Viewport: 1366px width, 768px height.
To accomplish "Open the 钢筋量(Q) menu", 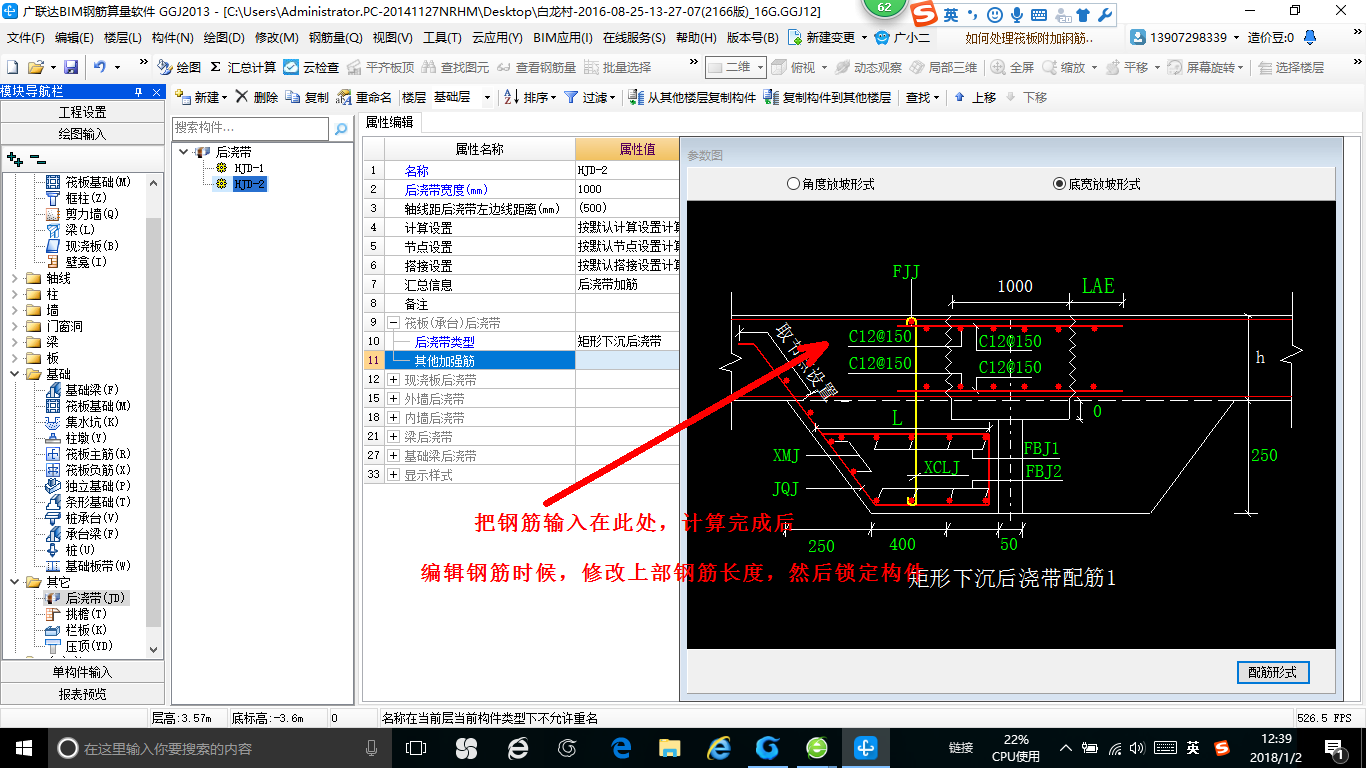I will (335, 38).
